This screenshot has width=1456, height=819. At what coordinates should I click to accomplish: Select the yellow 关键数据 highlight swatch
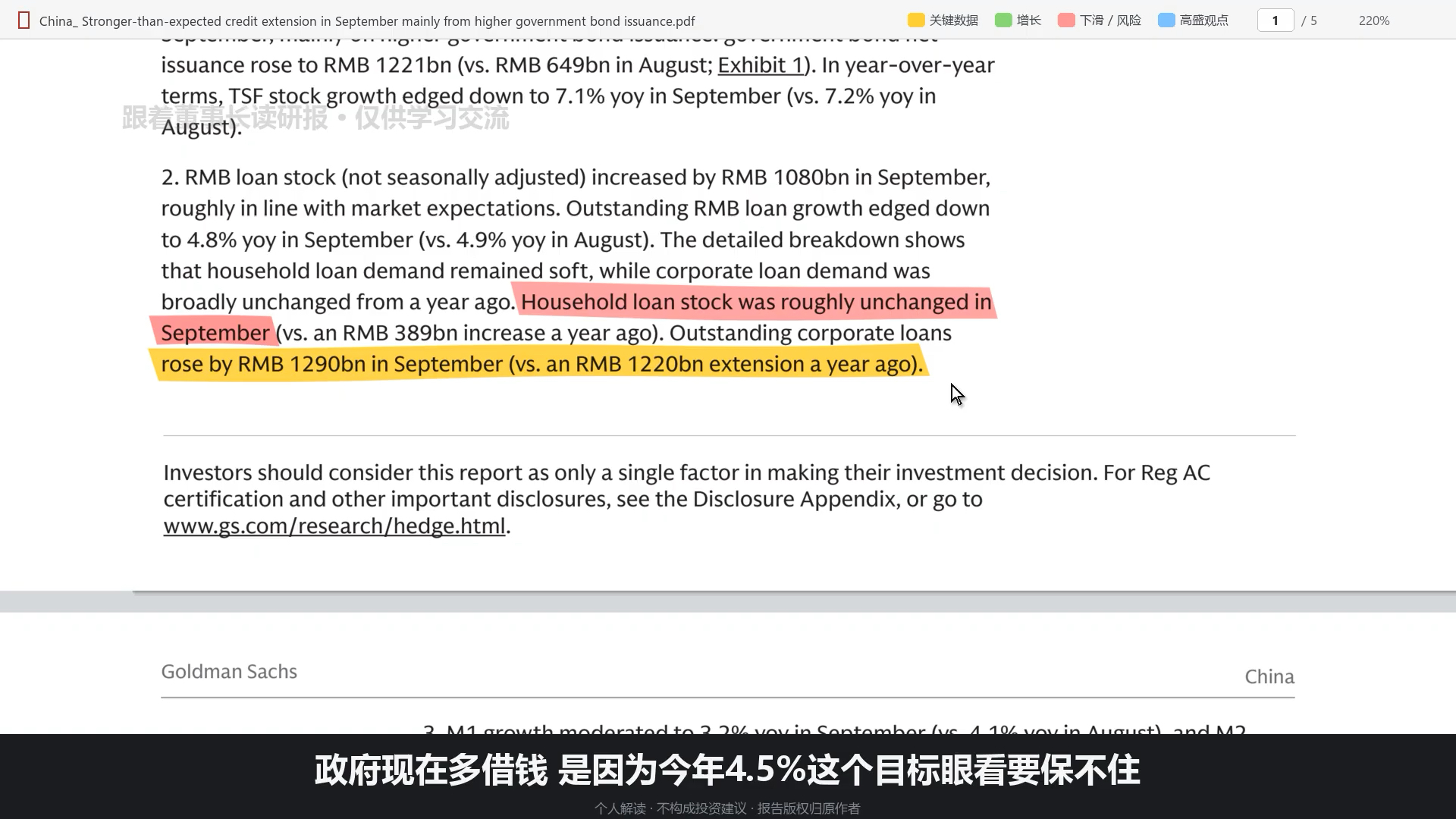(916, 20)
